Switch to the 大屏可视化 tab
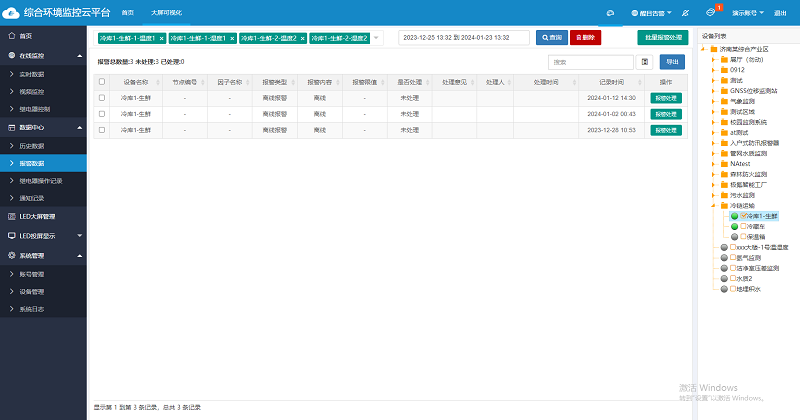 click(166, 13)
